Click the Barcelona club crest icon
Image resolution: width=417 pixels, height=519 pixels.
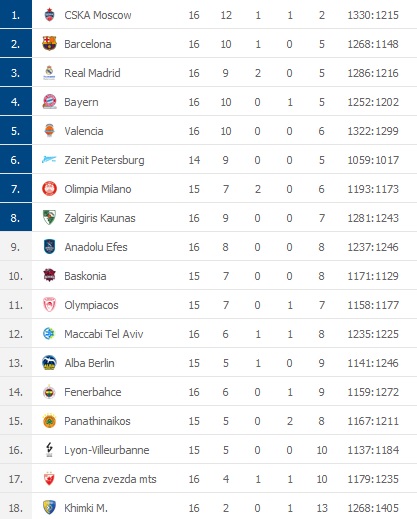point(49,44)
